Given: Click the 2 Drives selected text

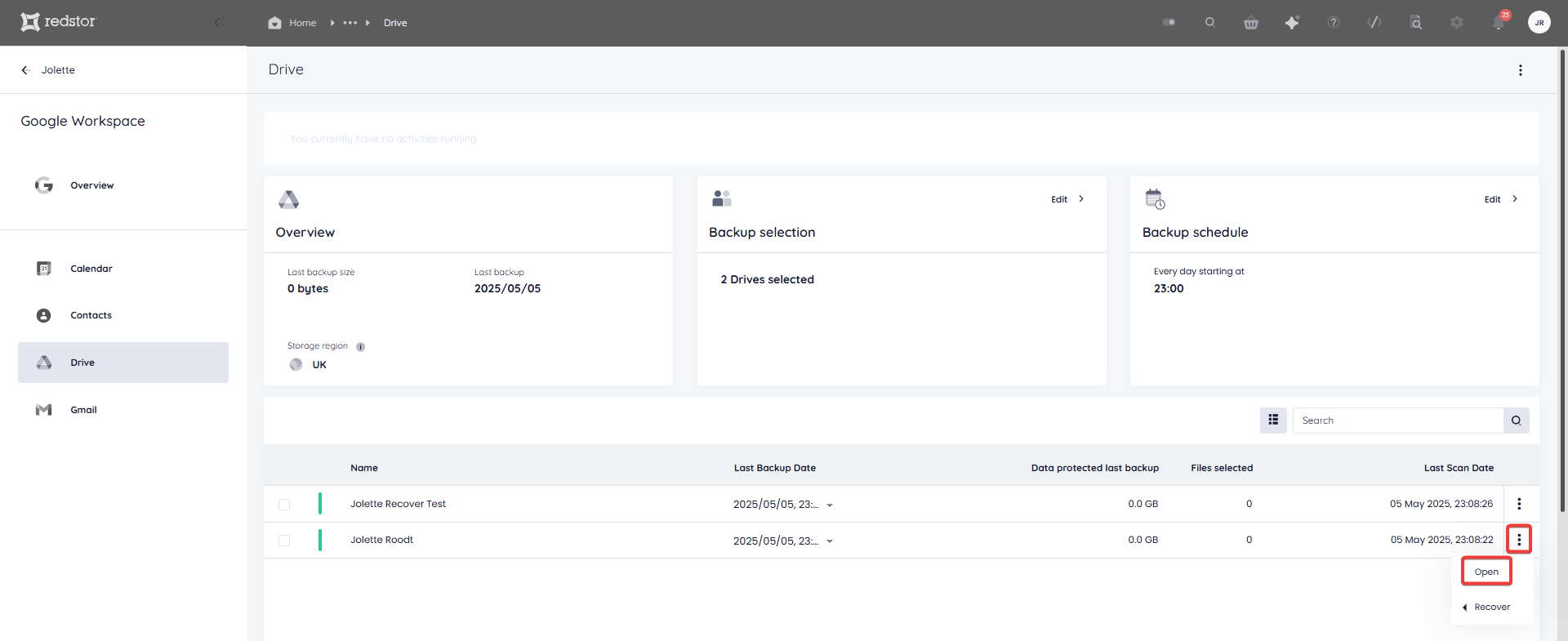Looking at the screenshot, I should pos(767,279).
